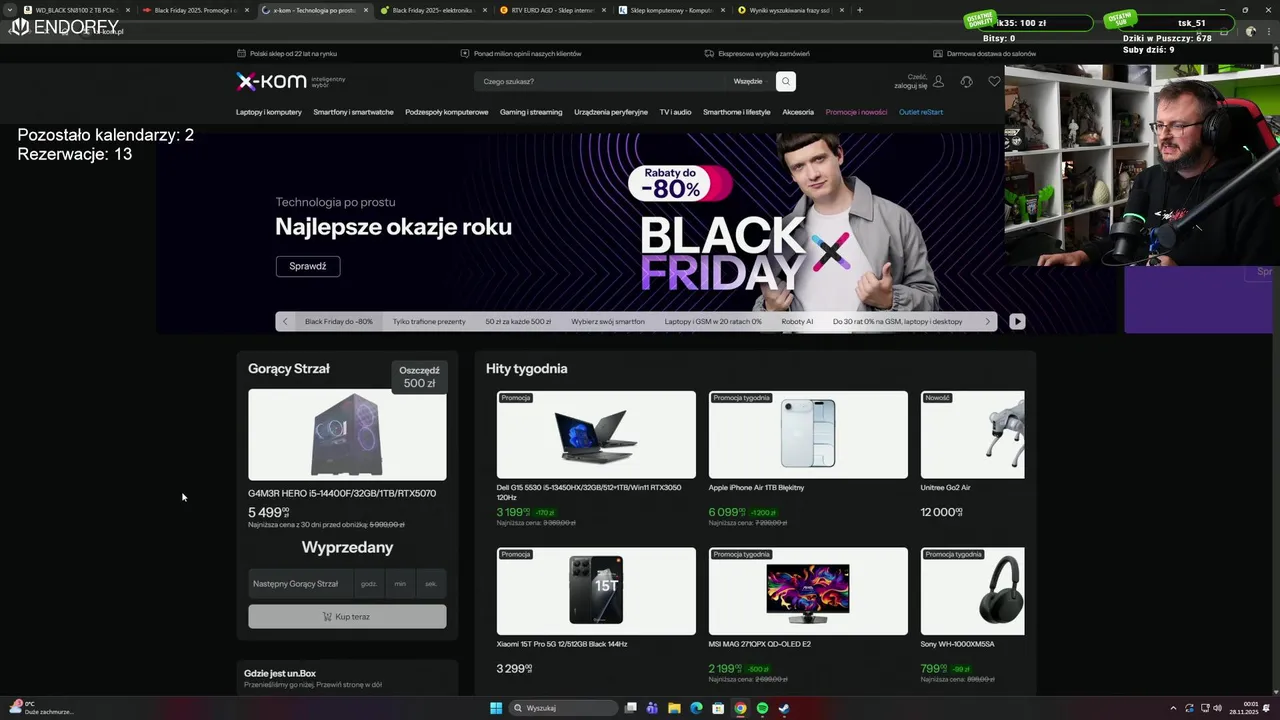Click the banner play button

(1017, 321)
